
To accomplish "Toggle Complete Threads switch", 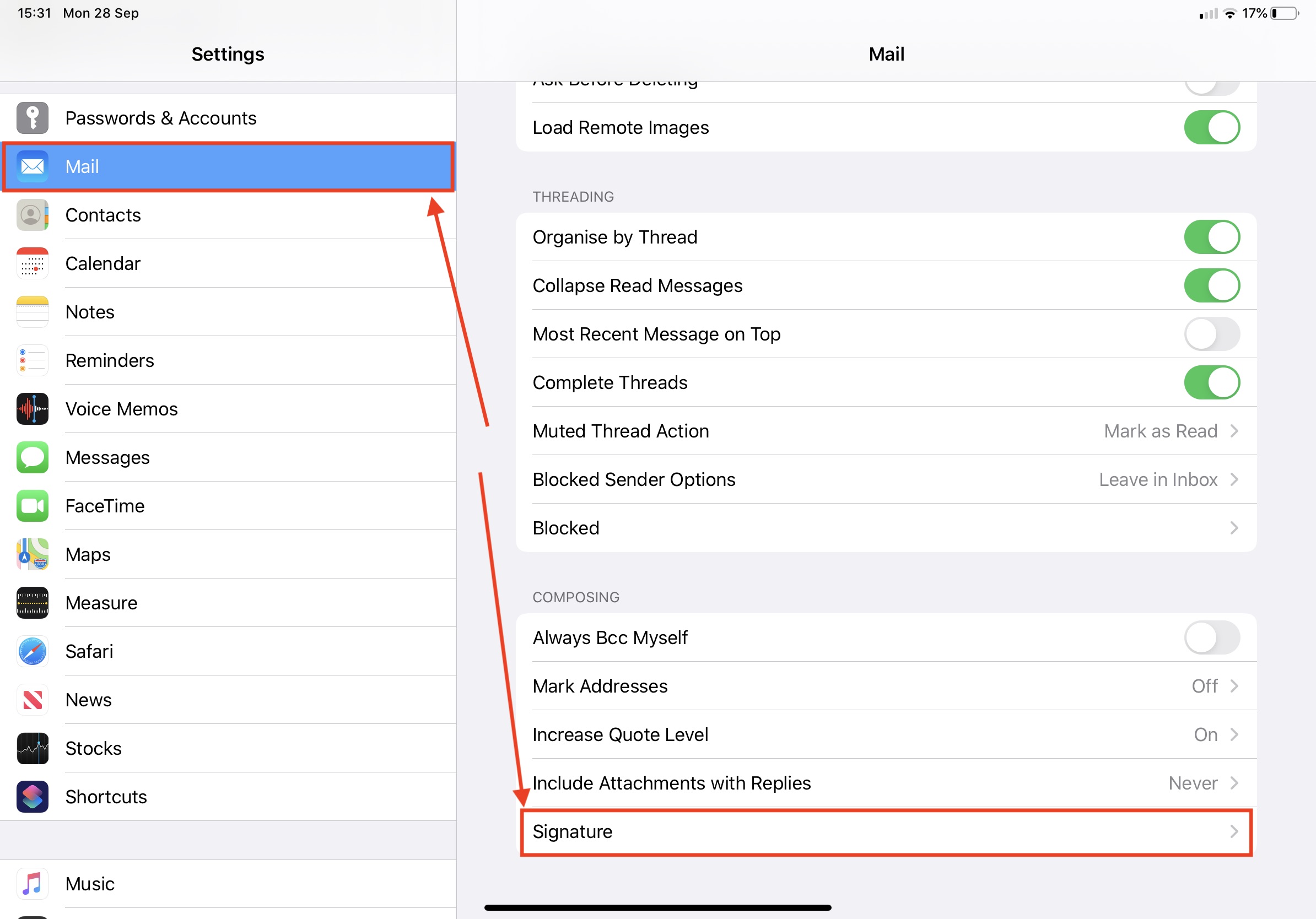I will coord(1212,383).
